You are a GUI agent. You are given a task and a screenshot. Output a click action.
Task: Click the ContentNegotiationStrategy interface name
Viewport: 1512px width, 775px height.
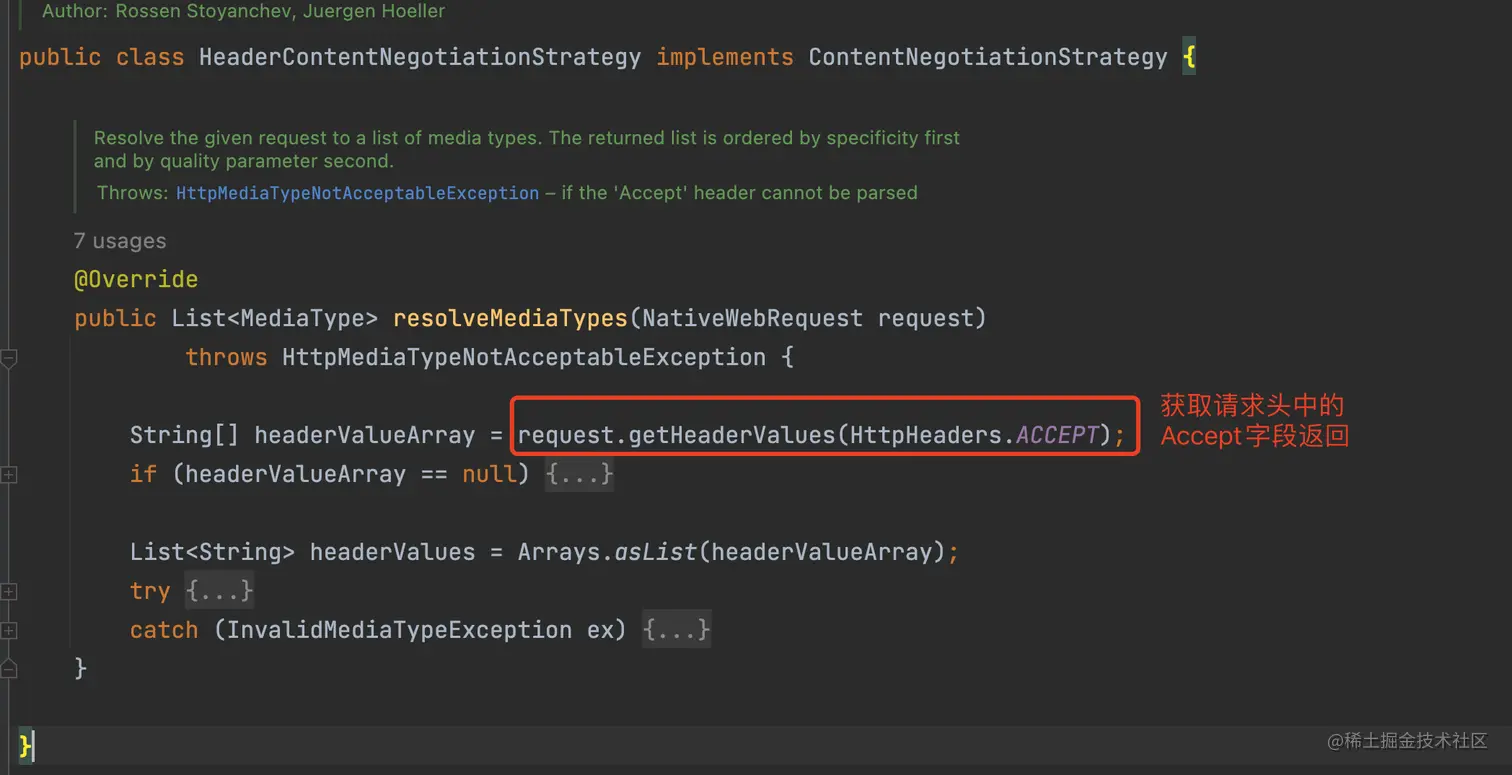tap(987, 57)
